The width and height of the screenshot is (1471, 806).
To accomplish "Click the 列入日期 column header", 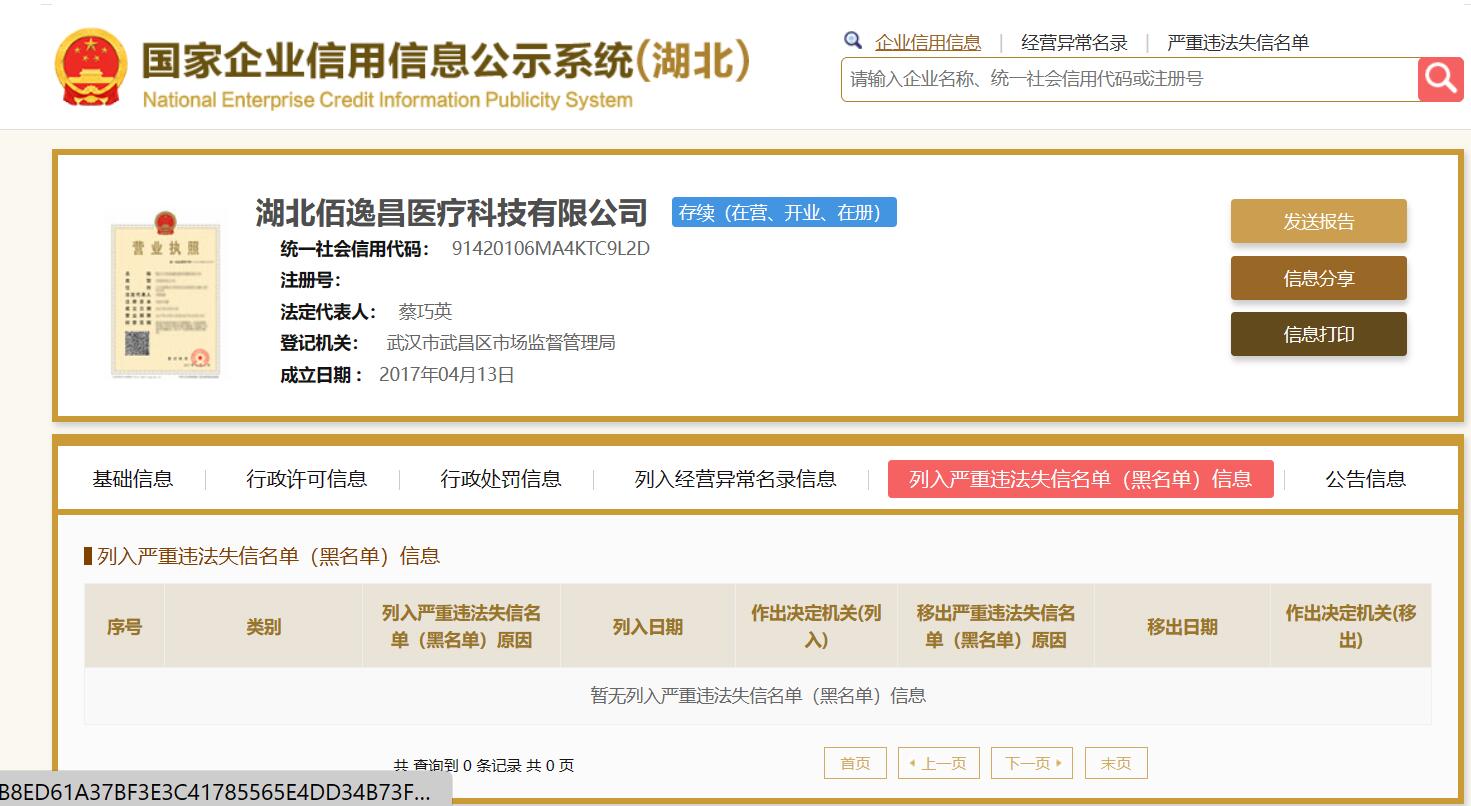I will coord(648,627).
